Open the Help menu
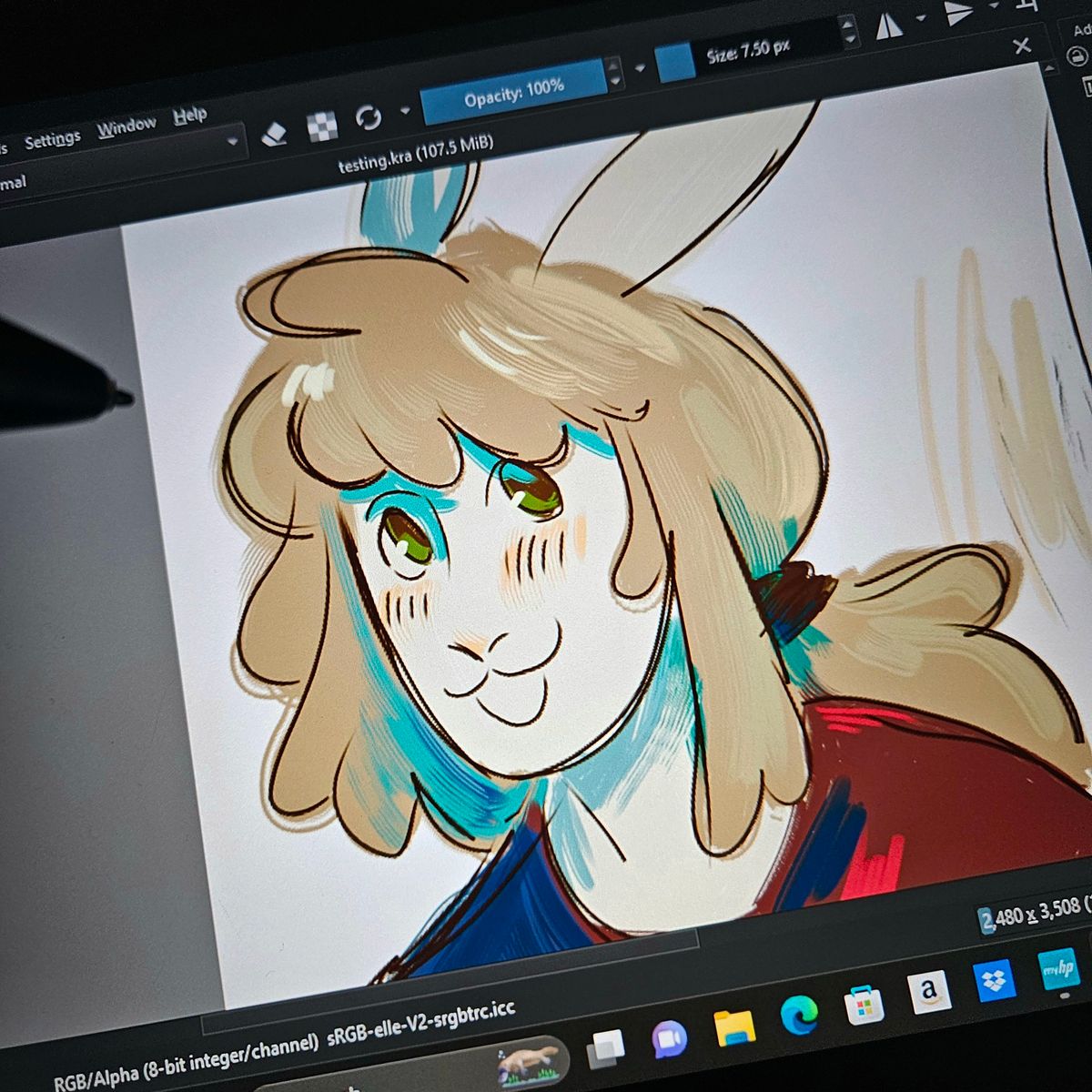Image resolution: width=1092 pixels, height=1092 pixels. [x=190, y=115]
